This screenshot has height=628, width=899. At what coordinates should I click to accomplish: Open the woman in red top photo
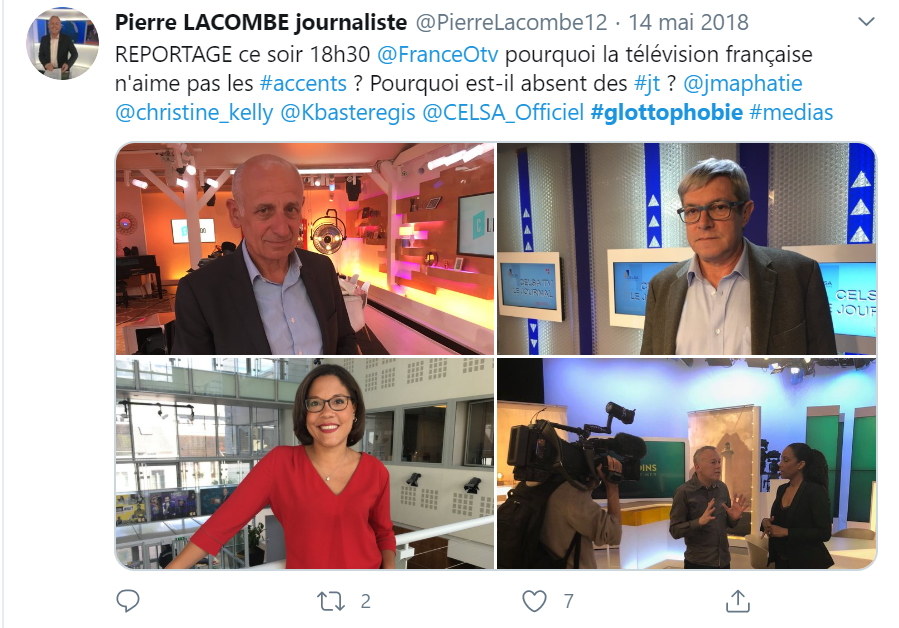tap(304, 463)
